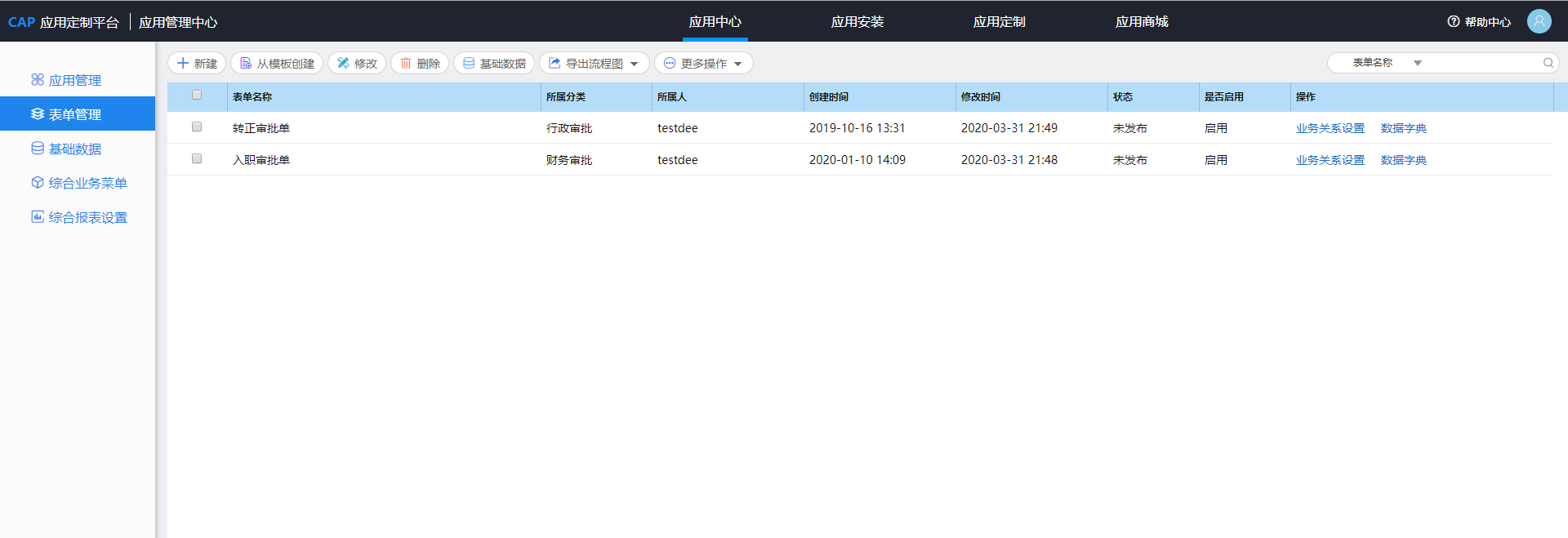Click the 新建 plus icon
This screenshot has width=1568, height=538.
183,63
